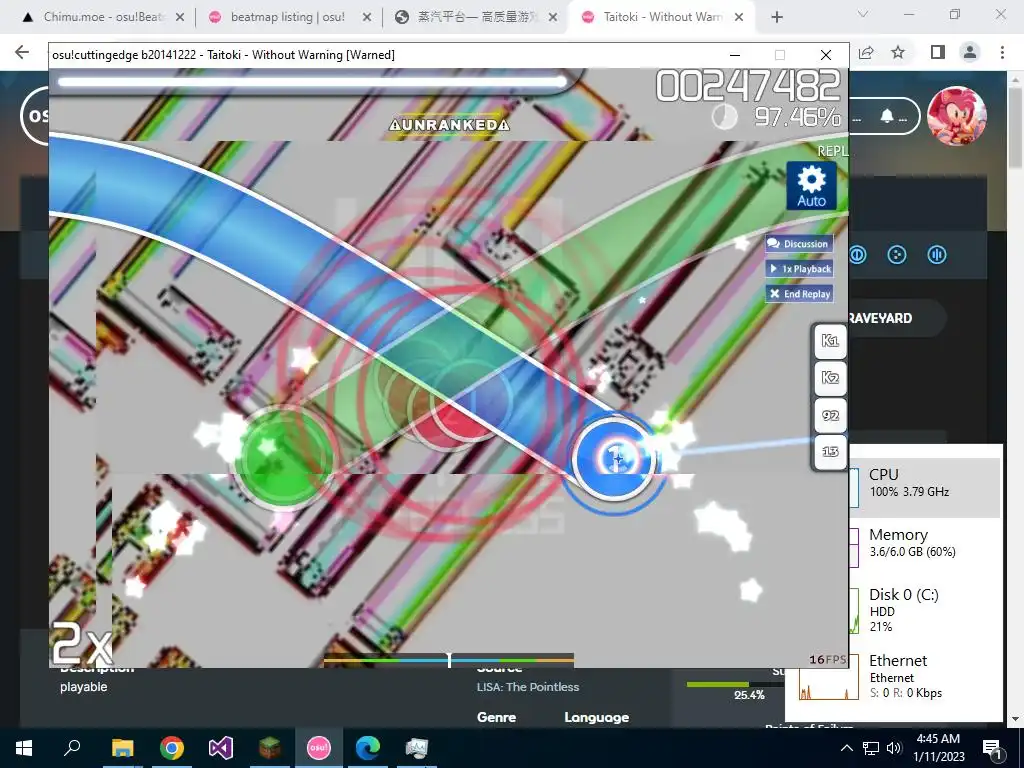
Task: Click the Auto mod gear icon
Action: coord(811,186)
